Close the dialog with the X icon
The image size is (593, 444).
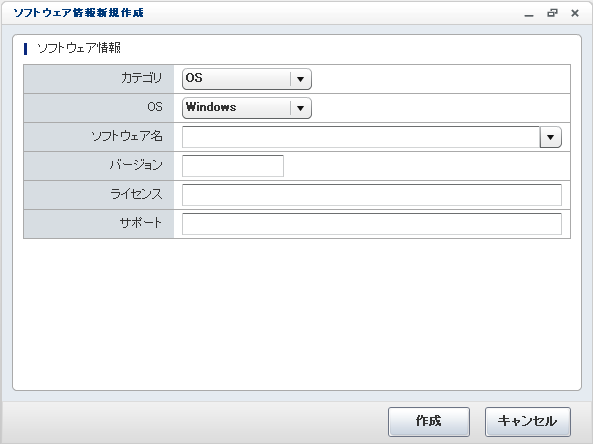coord(575,13)
